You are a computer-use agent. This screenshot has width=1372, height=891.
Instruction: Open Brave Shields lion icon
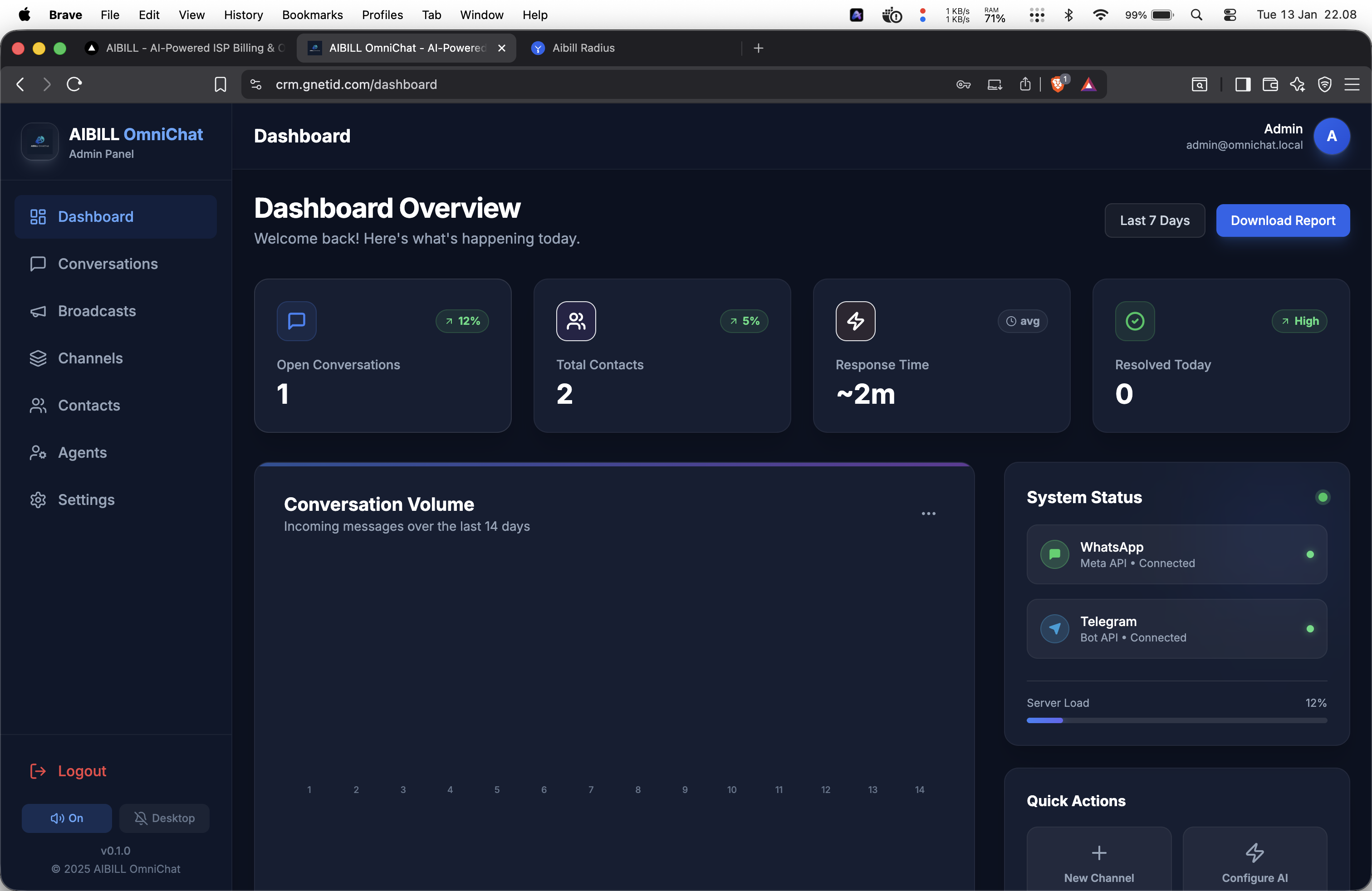click(x=1057, y=85)
